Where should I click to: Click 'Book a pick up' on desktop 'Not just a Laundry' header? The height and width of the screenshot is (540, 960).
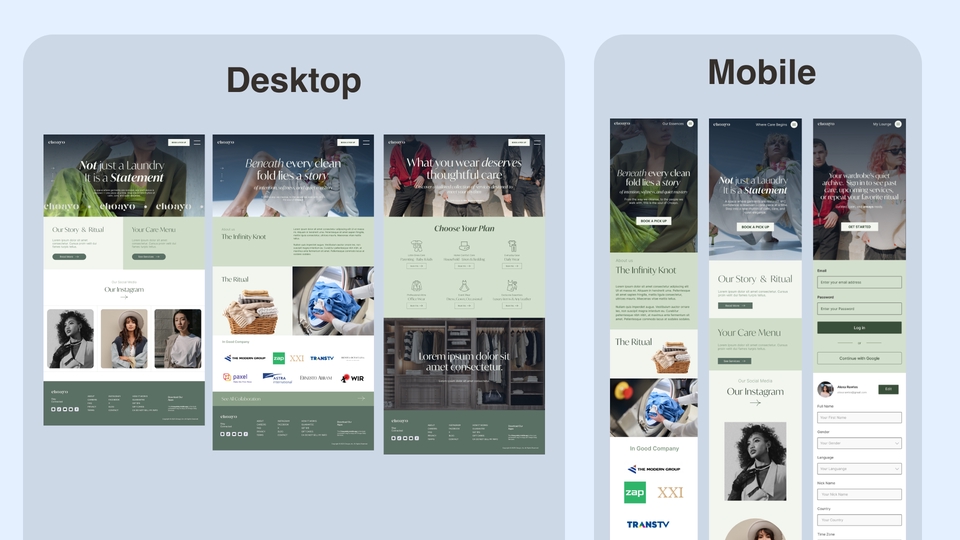[x=179, y=142]
